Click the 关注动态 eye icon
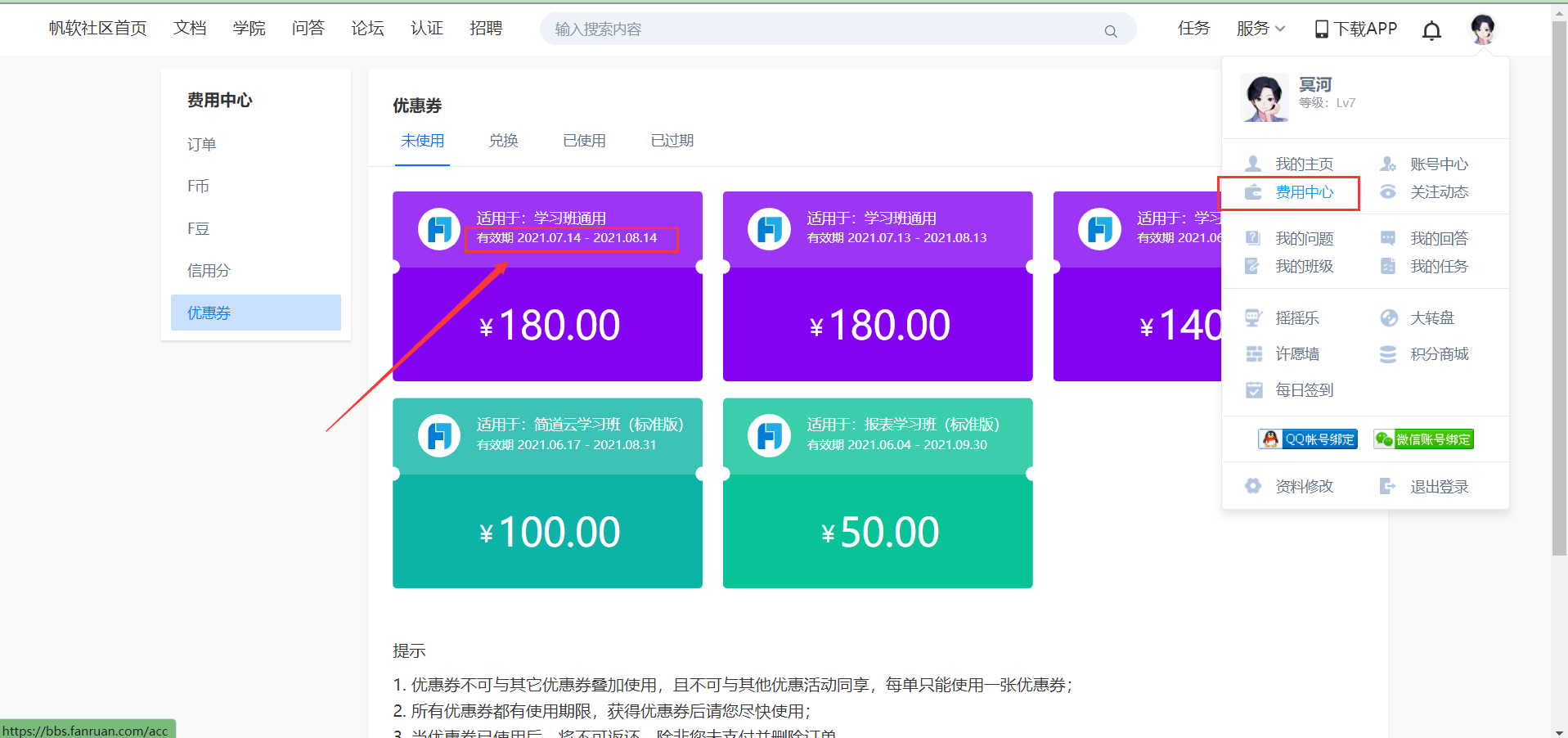 tap(1388, 192)
